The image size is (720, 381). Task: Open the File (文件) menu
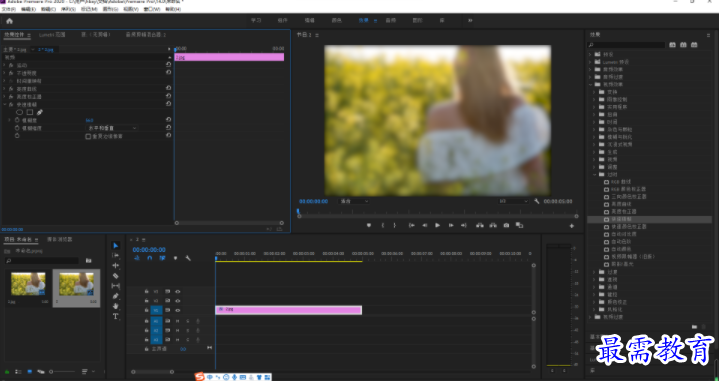click(x=9, y=9)
